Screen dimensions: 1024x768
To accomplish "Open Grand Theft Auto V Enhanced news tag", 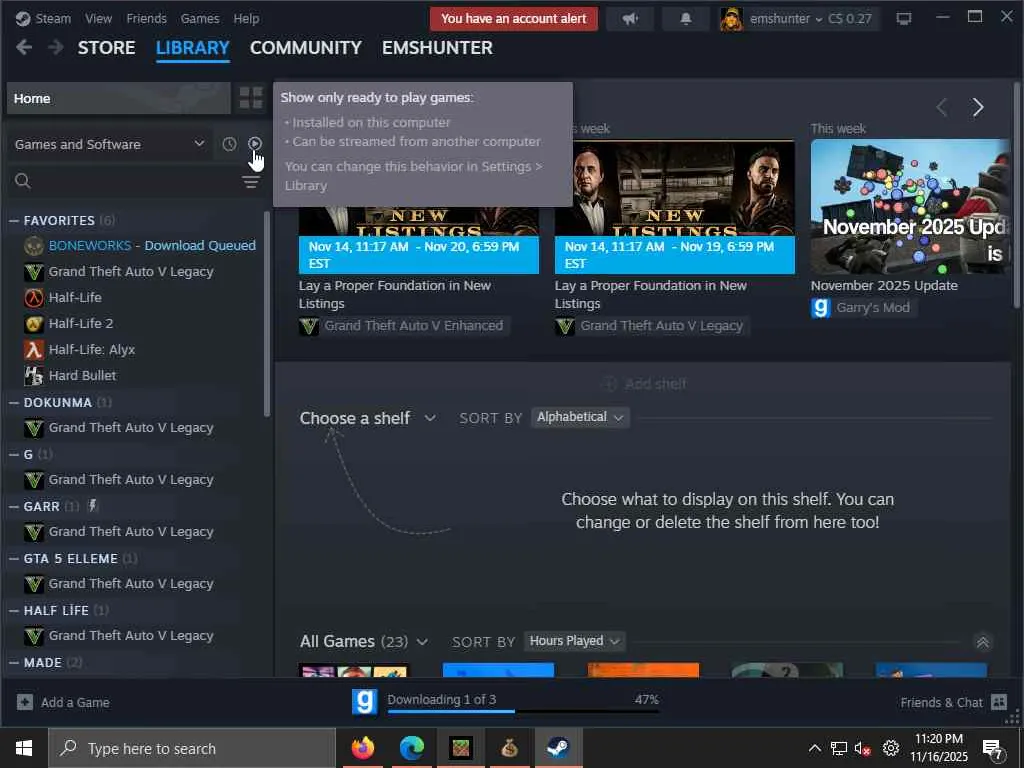I will [403, 326].
